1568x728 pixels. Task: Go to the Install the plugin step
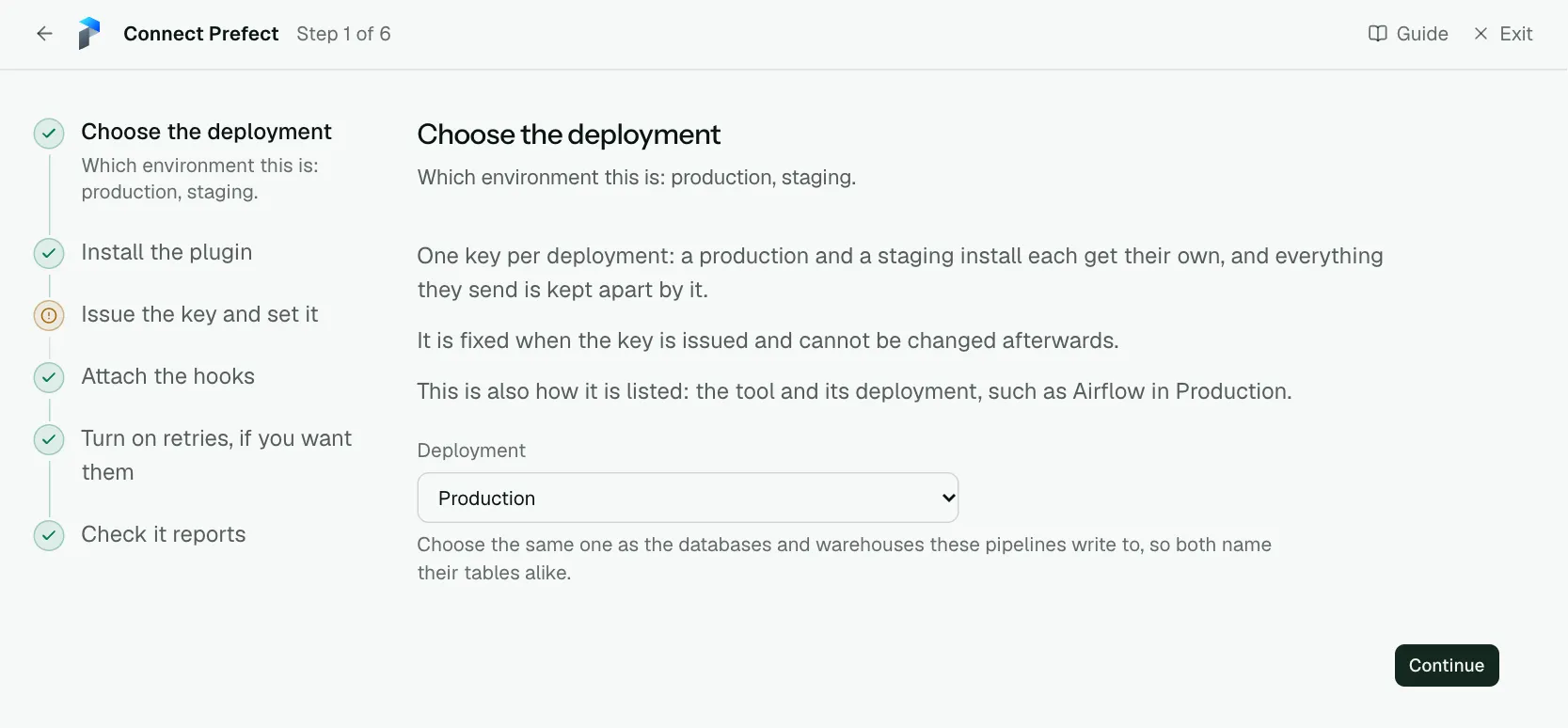166,252
